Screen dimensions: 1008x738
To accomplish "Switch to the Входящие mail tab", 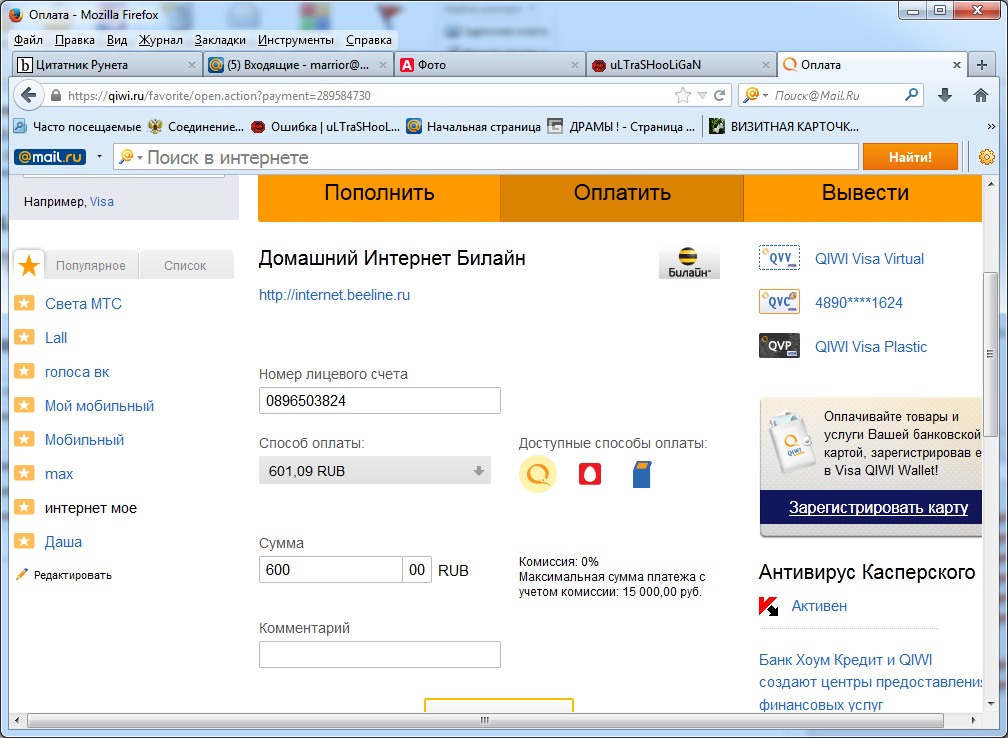I will pos(298,65).
